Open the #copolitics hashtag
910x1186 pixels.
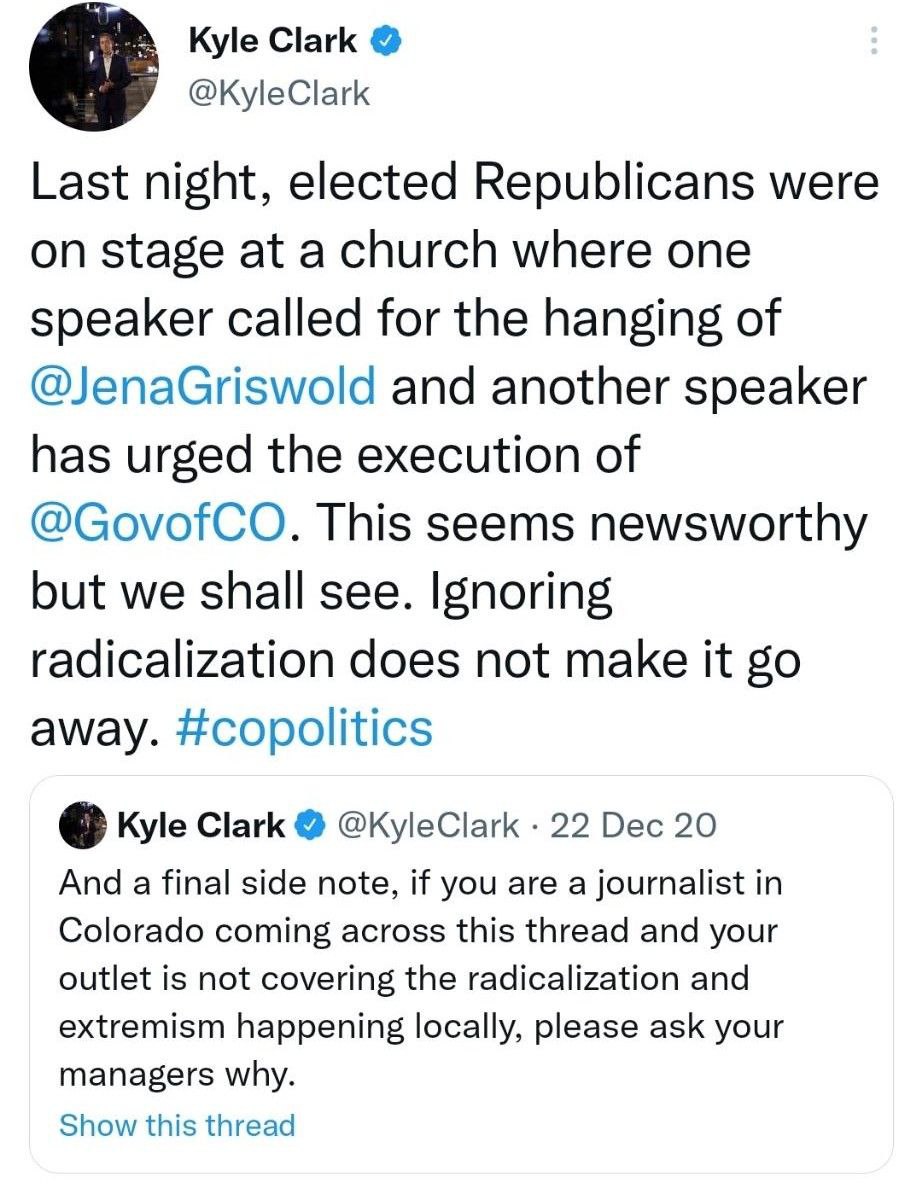304,729
